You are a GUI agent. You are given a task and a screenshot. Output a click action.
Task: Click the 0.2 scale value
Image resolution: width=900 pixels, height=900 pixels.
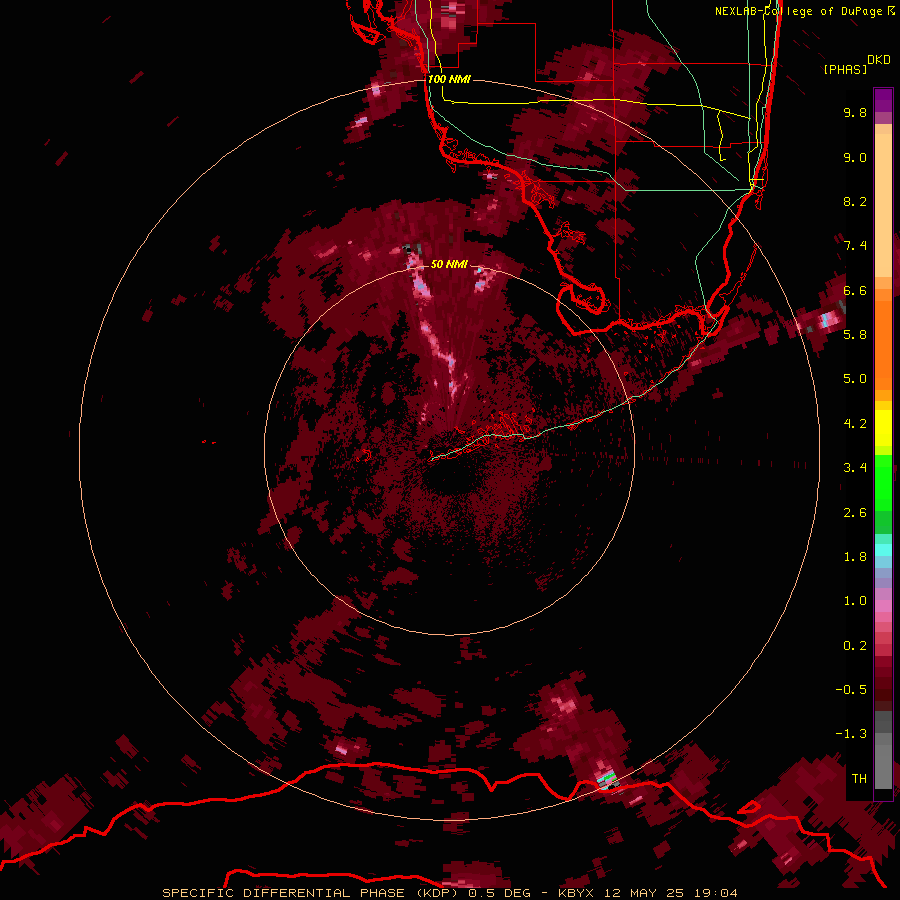point(855,646)
